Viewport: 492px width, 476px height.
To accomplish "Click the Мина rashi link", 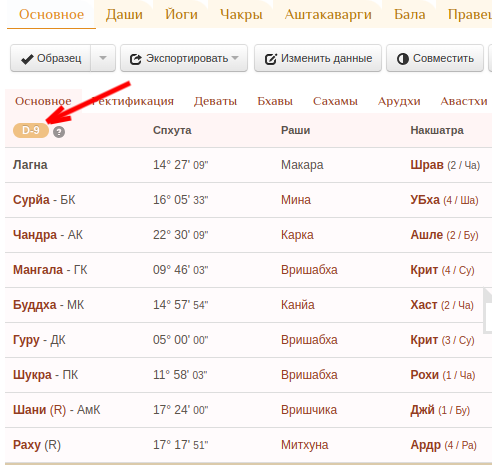I will point(296,200).
